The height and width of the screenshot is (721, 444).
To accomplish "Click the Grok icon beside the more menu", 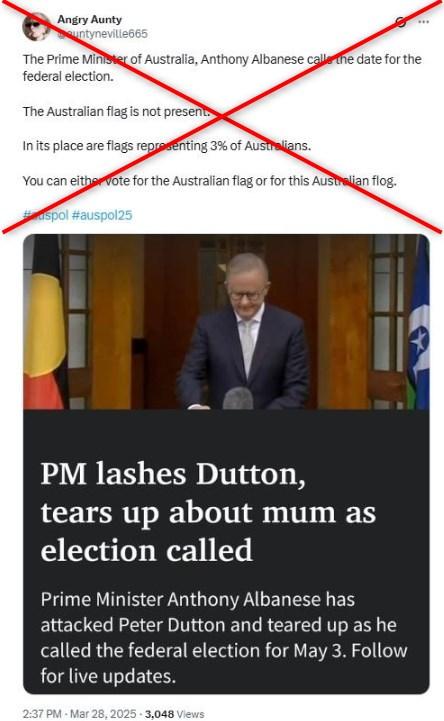I will (401, 22).
